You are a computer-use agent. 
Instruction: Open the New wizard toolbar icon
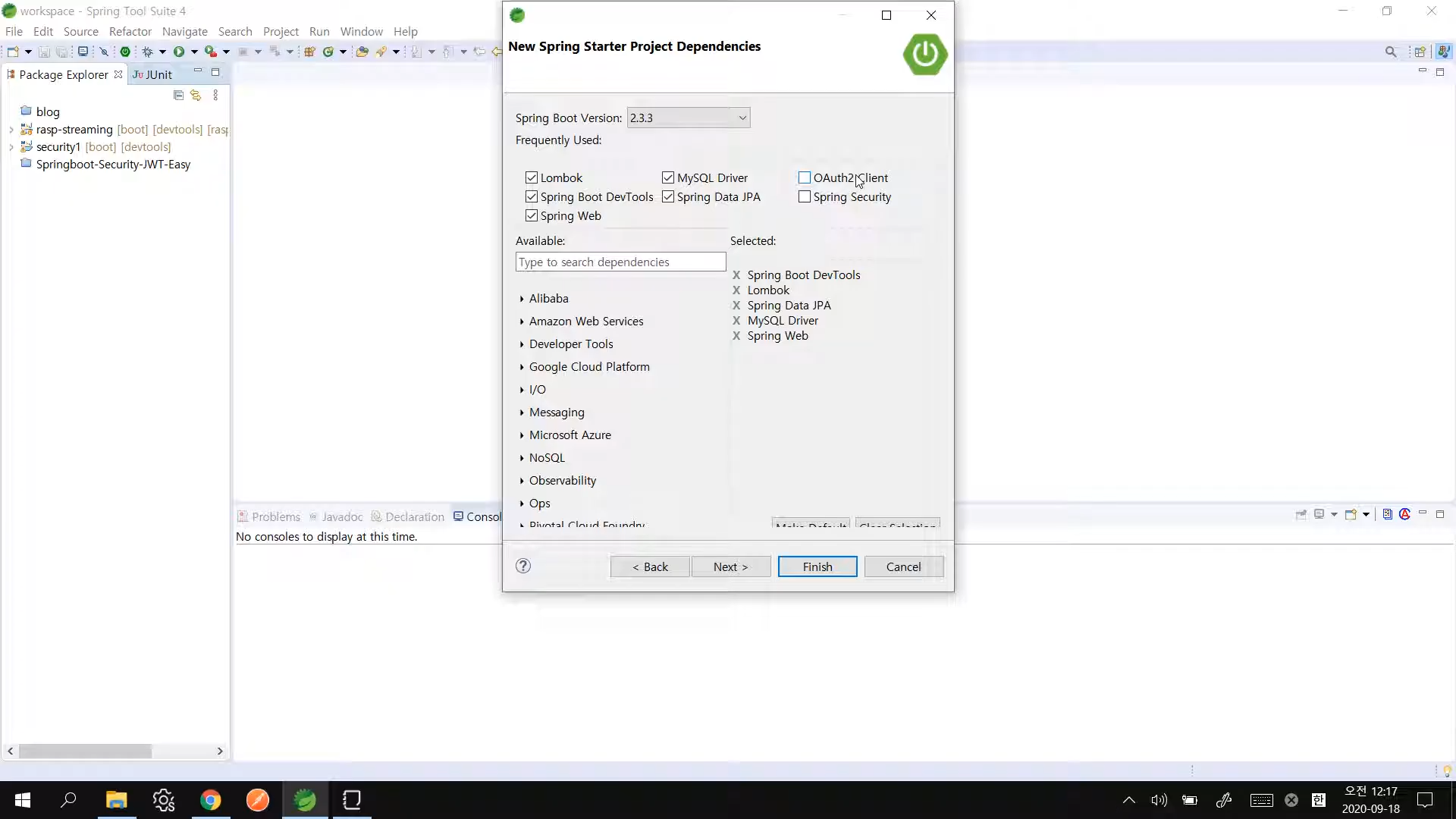13,52
